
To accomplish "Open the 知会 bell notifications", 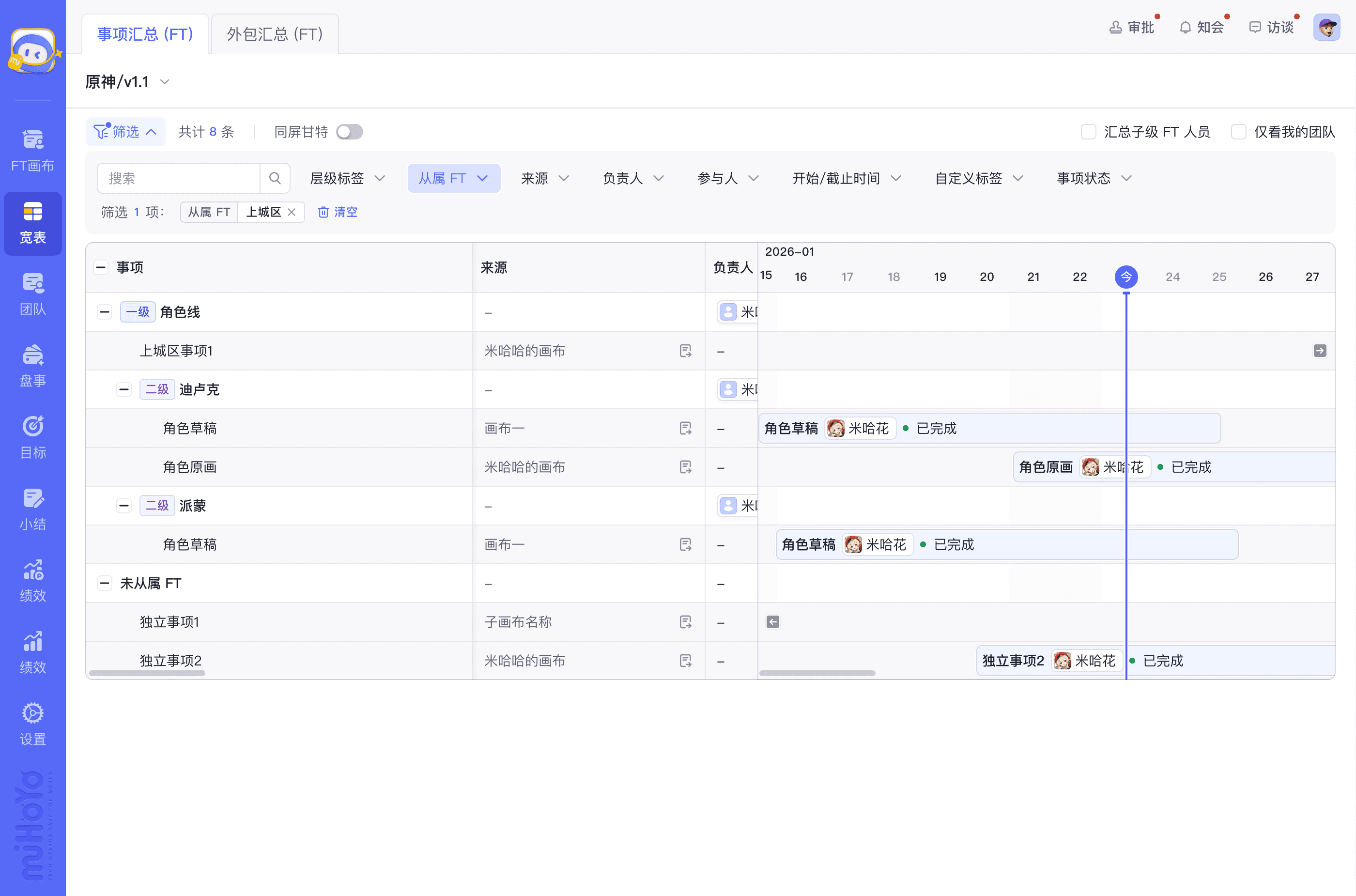I will (1202, 28).
